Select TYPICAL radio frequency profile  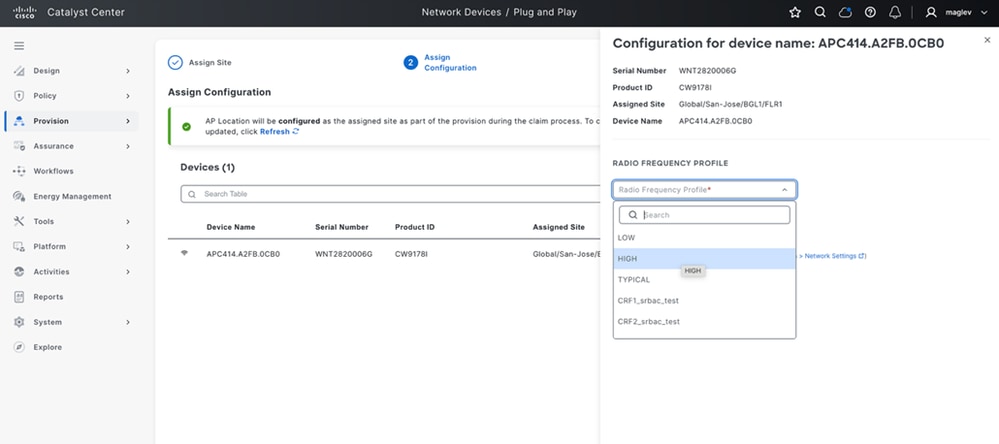coord(704,280)
